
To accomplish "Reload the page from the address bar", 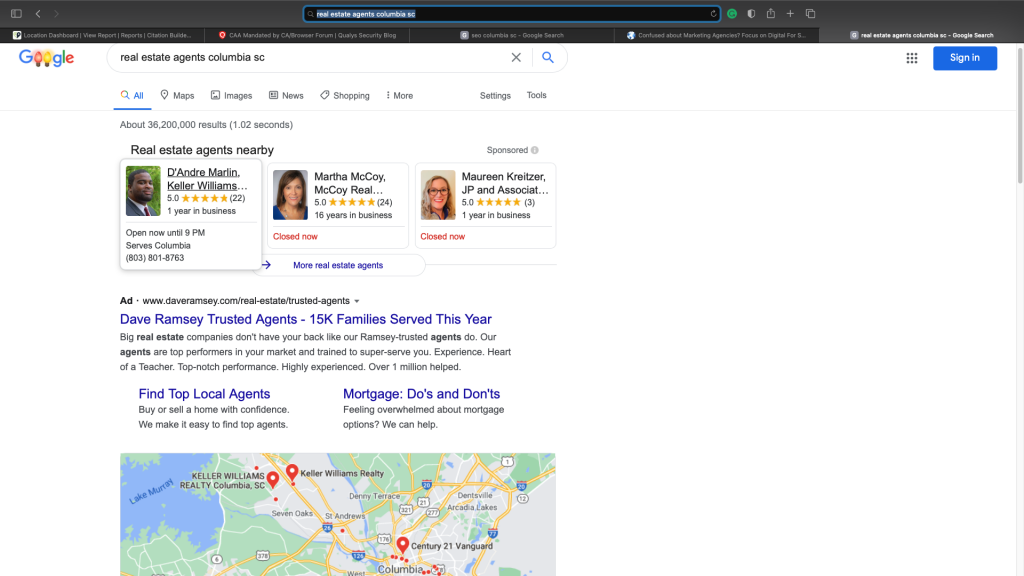I will [713, 14].
